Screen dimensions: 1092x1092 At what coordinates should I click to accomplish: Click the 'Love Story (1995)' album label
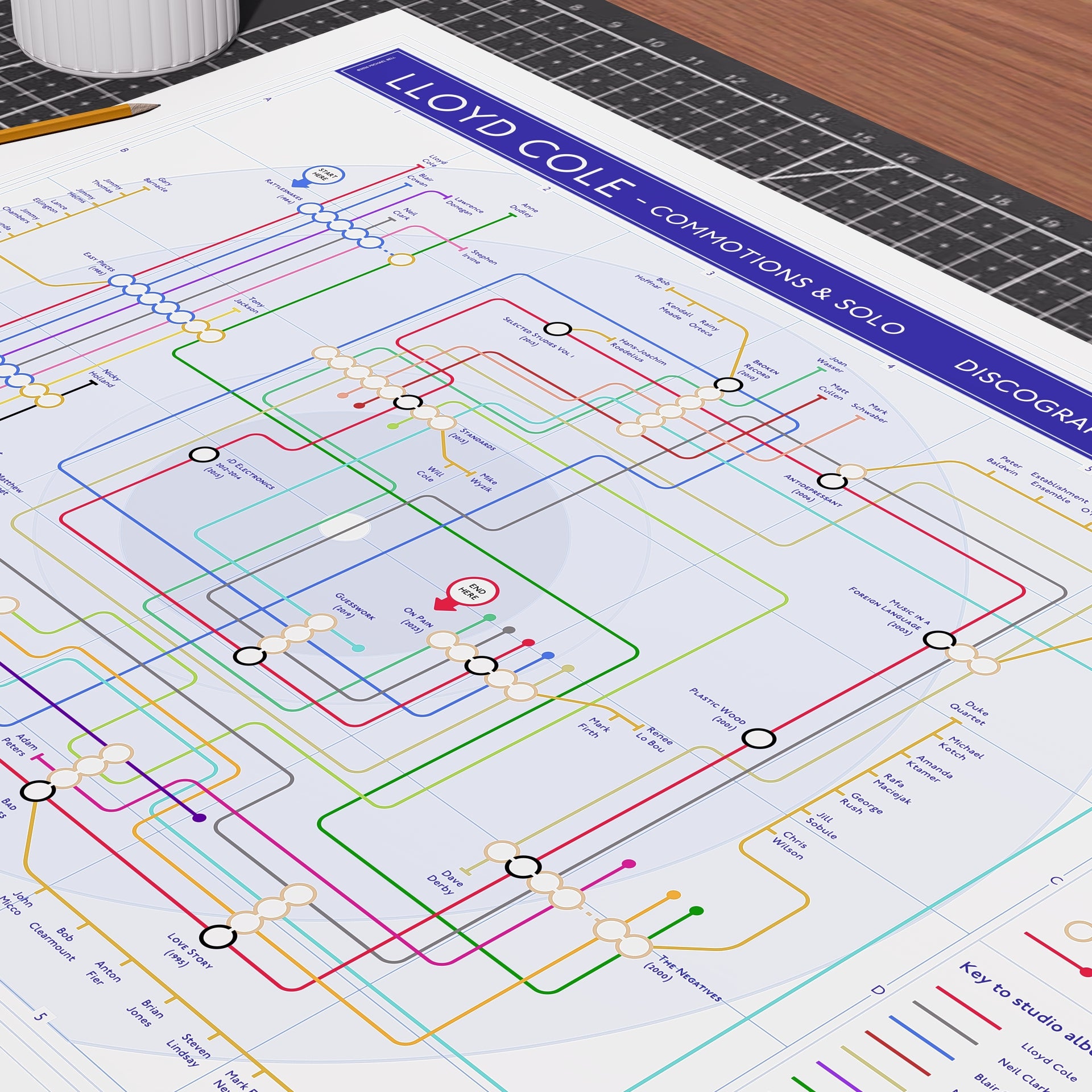(189, 952)
